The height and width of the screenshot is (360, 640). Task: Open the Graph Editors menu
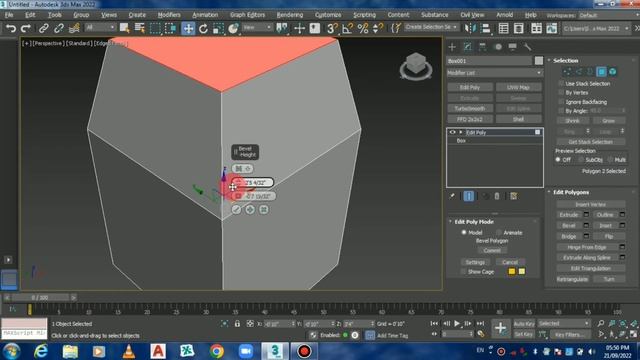(x=247, y=15)
